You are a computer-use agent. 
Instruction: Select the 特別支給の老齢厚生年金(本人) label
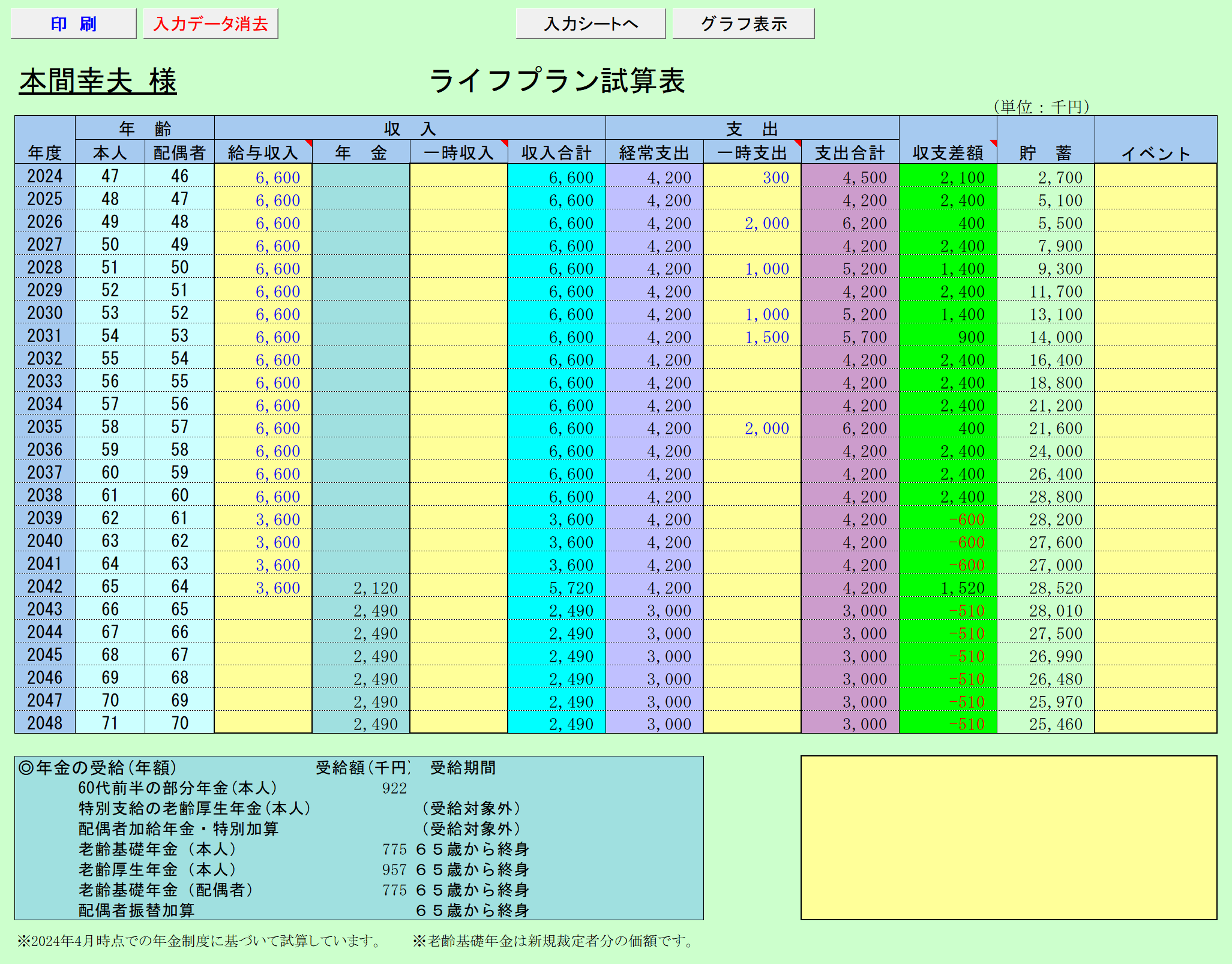(194, 809)
